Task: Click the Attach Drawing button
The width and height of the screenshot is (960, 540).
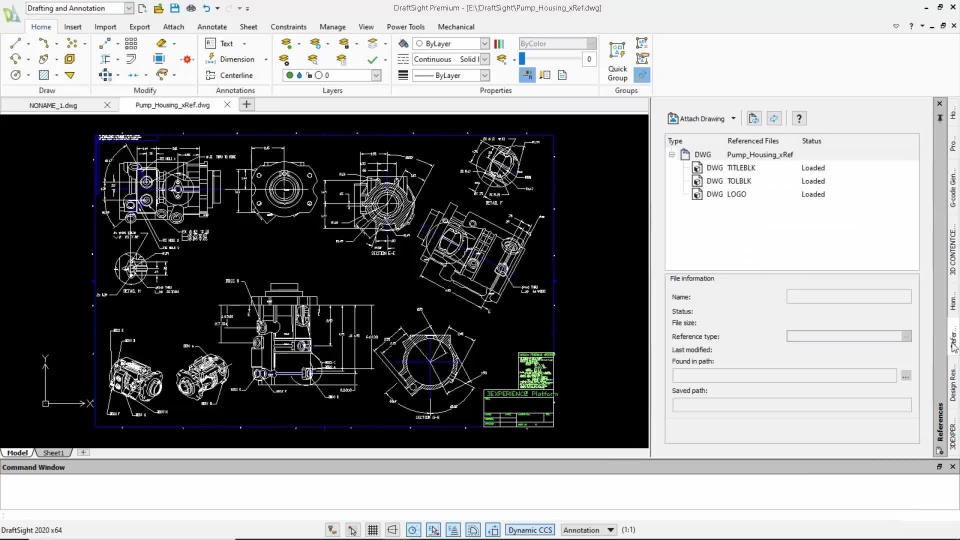Action: pos(696,119)
